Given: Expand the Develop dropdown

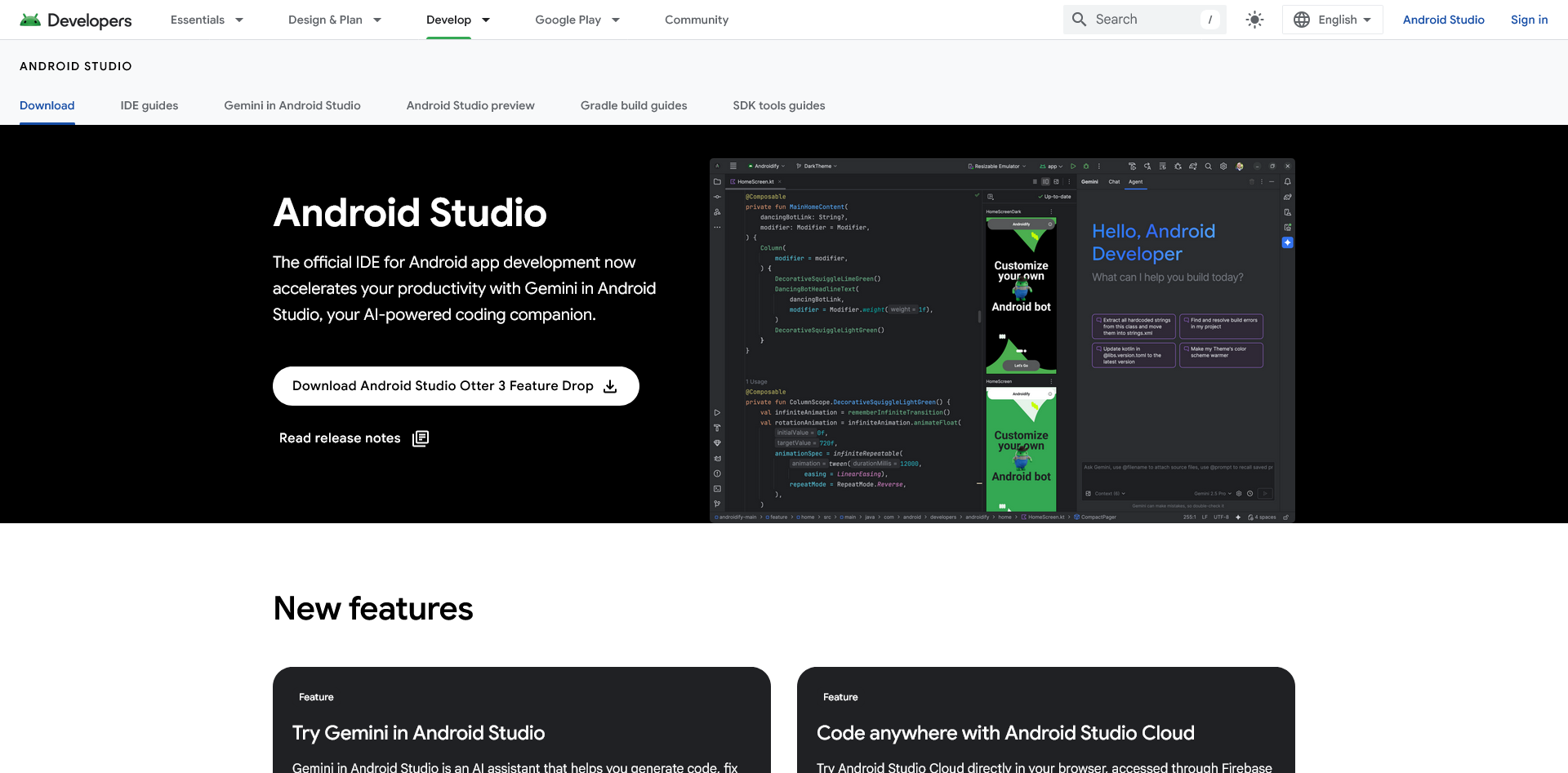Looking at the screenshot, I should 457,19.
